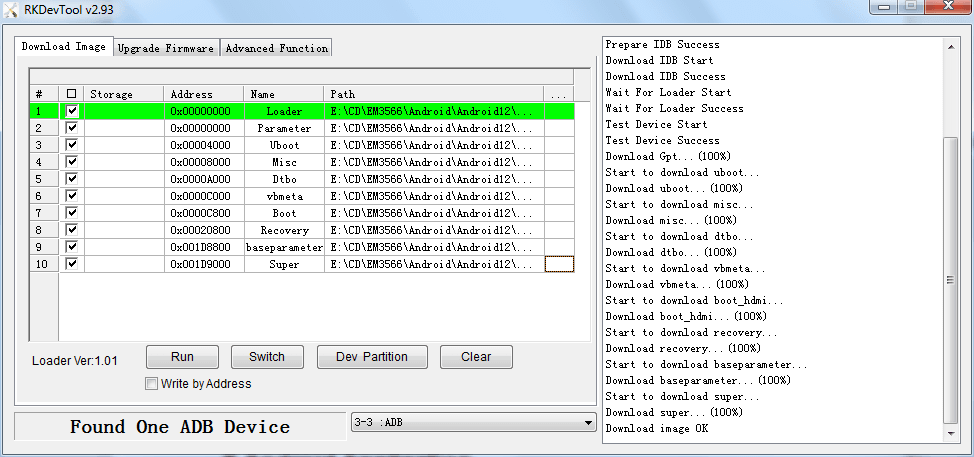Enable Write by Address option
This screenshot has width=974, height=457.
pyautogui.click(x=152, y=383)
